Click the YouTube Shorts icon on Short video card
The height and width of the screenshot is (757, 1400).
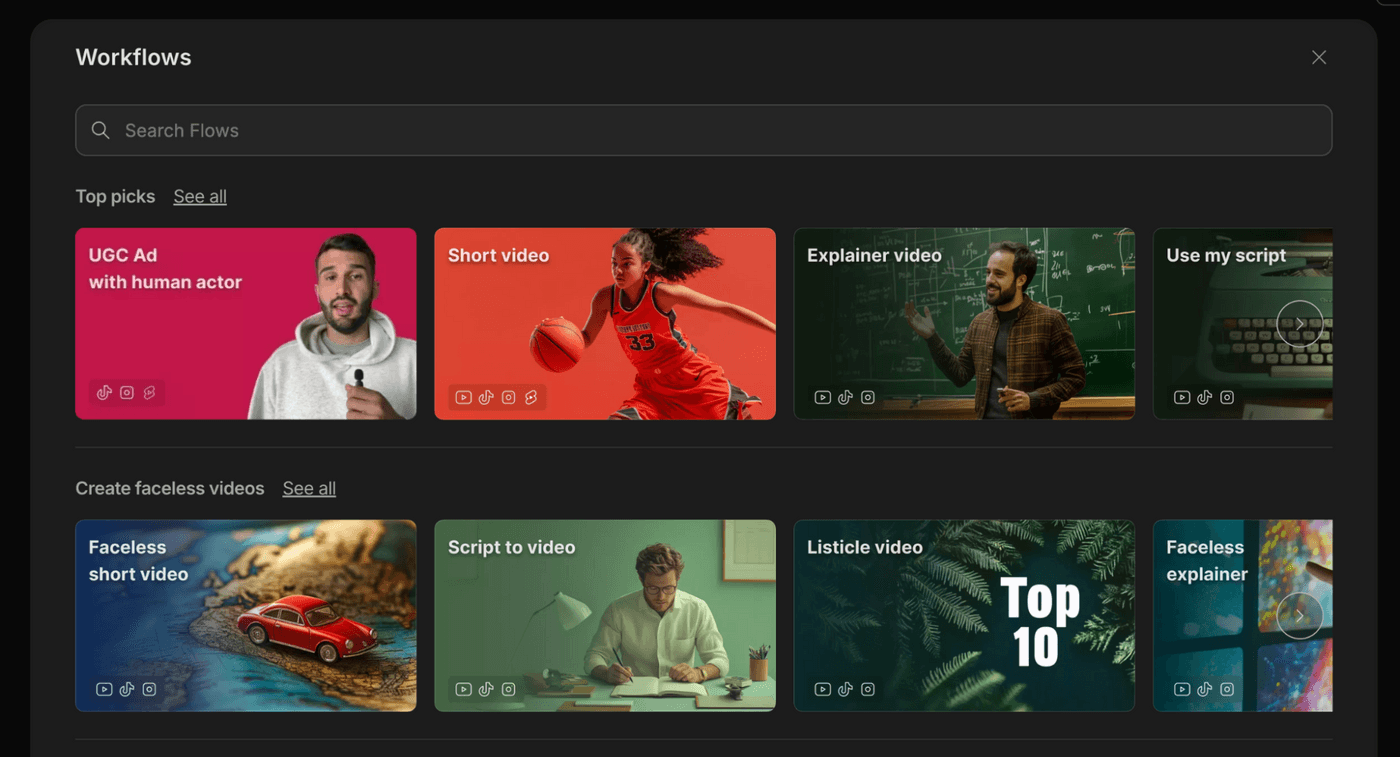531,397
